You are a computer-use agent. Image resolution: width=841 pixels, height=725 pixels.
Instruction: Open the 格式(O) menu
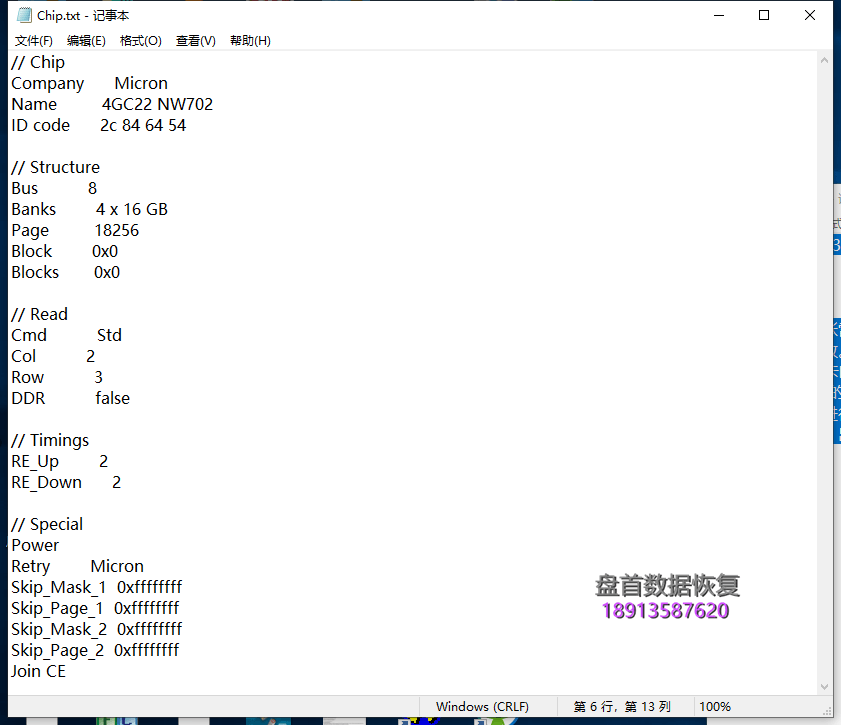141,41
